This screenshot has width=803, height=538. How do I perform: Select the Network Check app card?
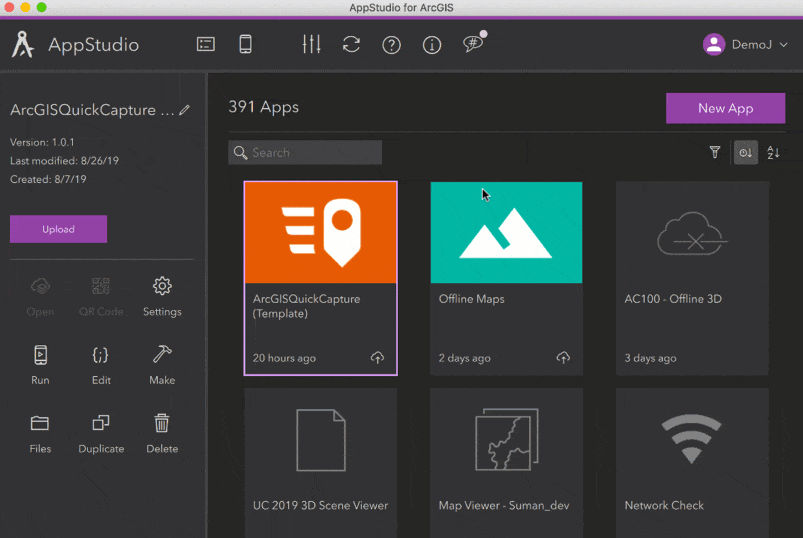coord(692,463)
